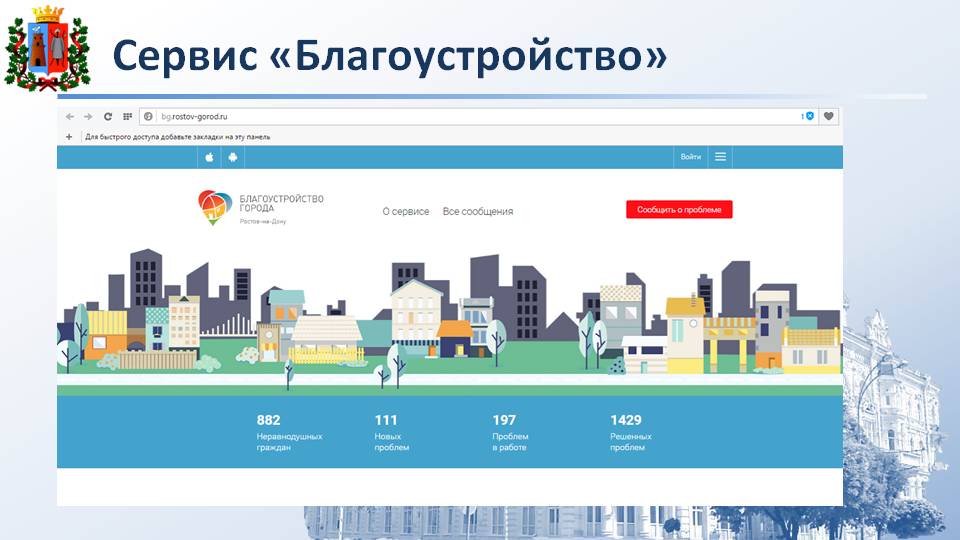This screenshot has height=540, width=960.
Task: Click the Войти login link
Action: (690, 157)
